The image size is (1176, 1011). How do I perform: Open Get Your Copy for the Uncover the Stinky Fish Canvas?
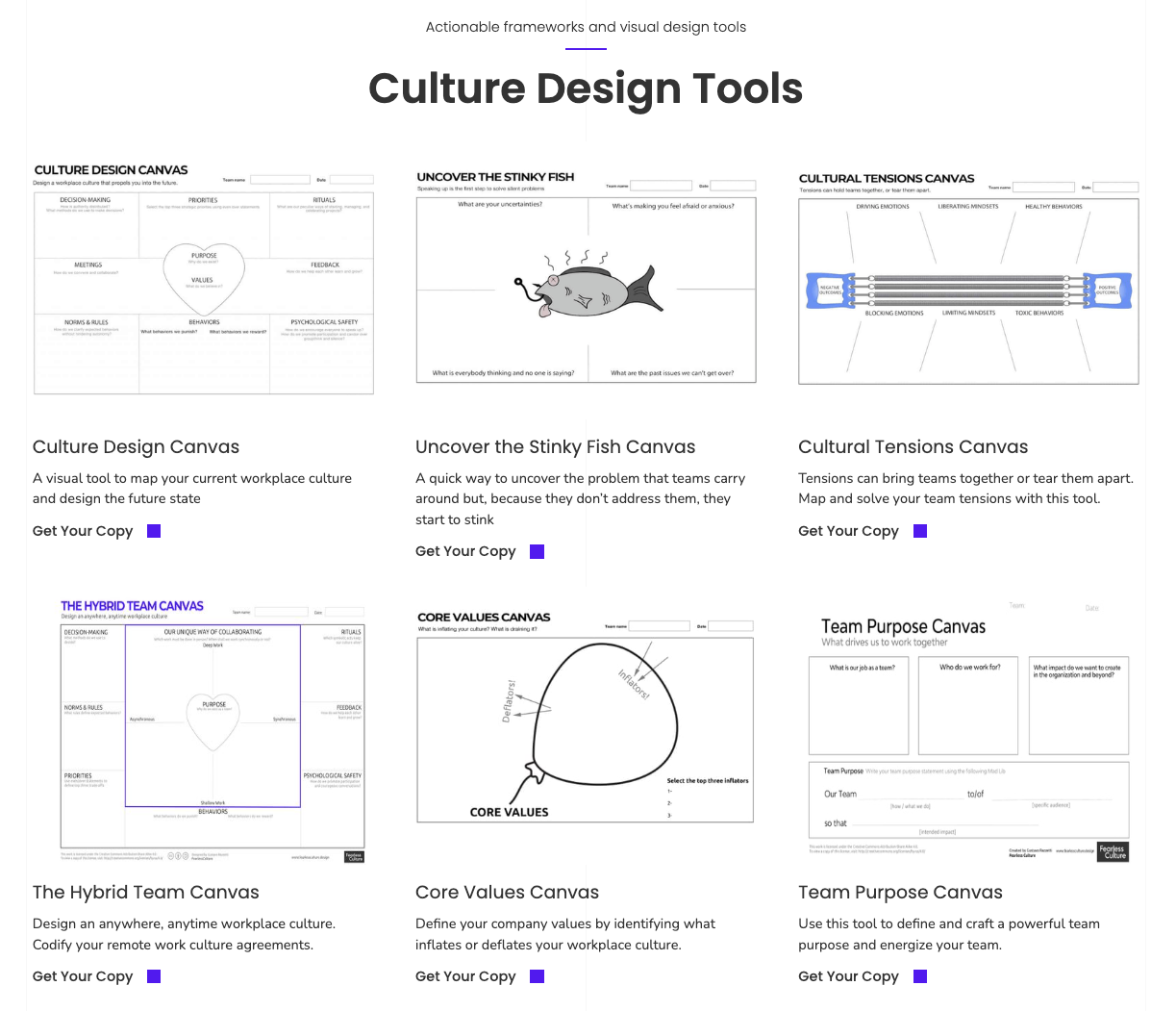465,551
